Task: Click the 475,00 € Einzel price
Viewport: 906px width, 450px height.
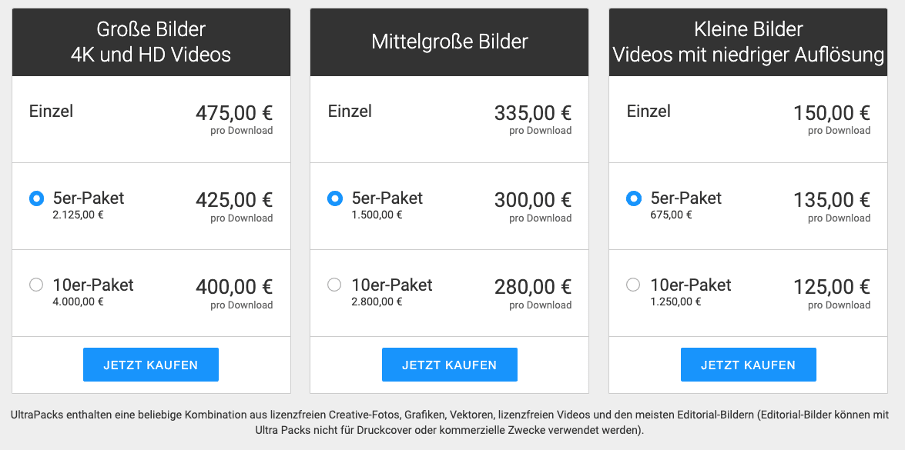Action: click(234, 113)
